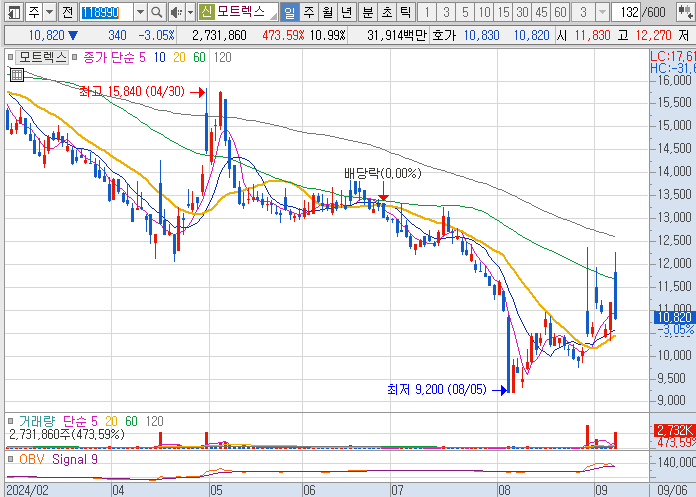Click the 거래량 volume indicator label

click(x=37, y=421)
